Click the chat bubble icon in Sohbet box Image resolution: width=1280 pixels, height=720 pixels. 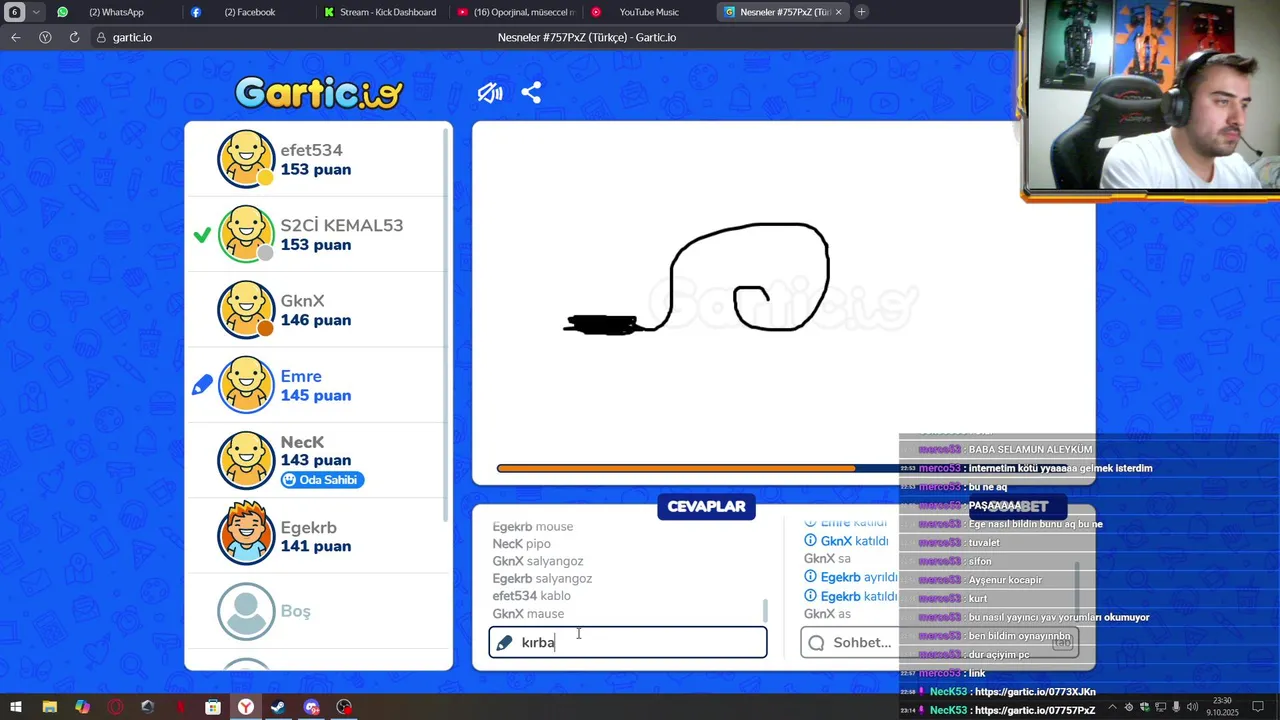click(816, 643)
